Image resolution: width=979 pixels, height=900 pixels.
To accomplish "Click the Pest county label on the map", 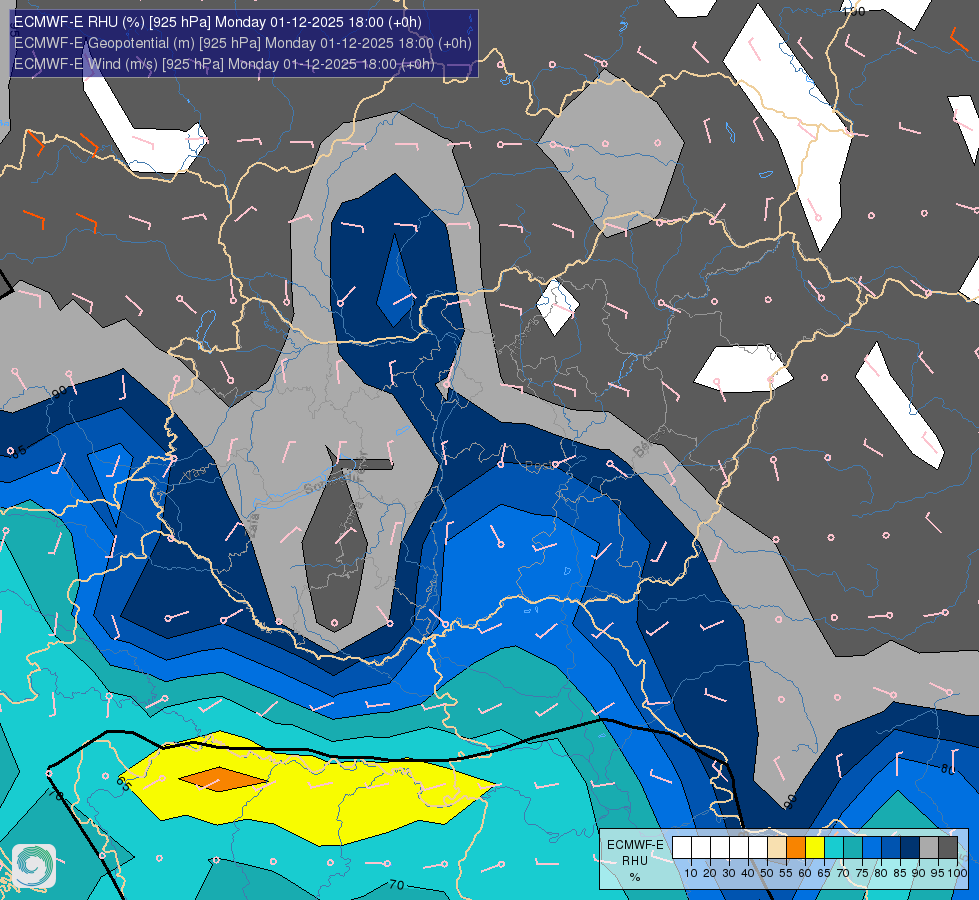I will [x=538, y=465].
